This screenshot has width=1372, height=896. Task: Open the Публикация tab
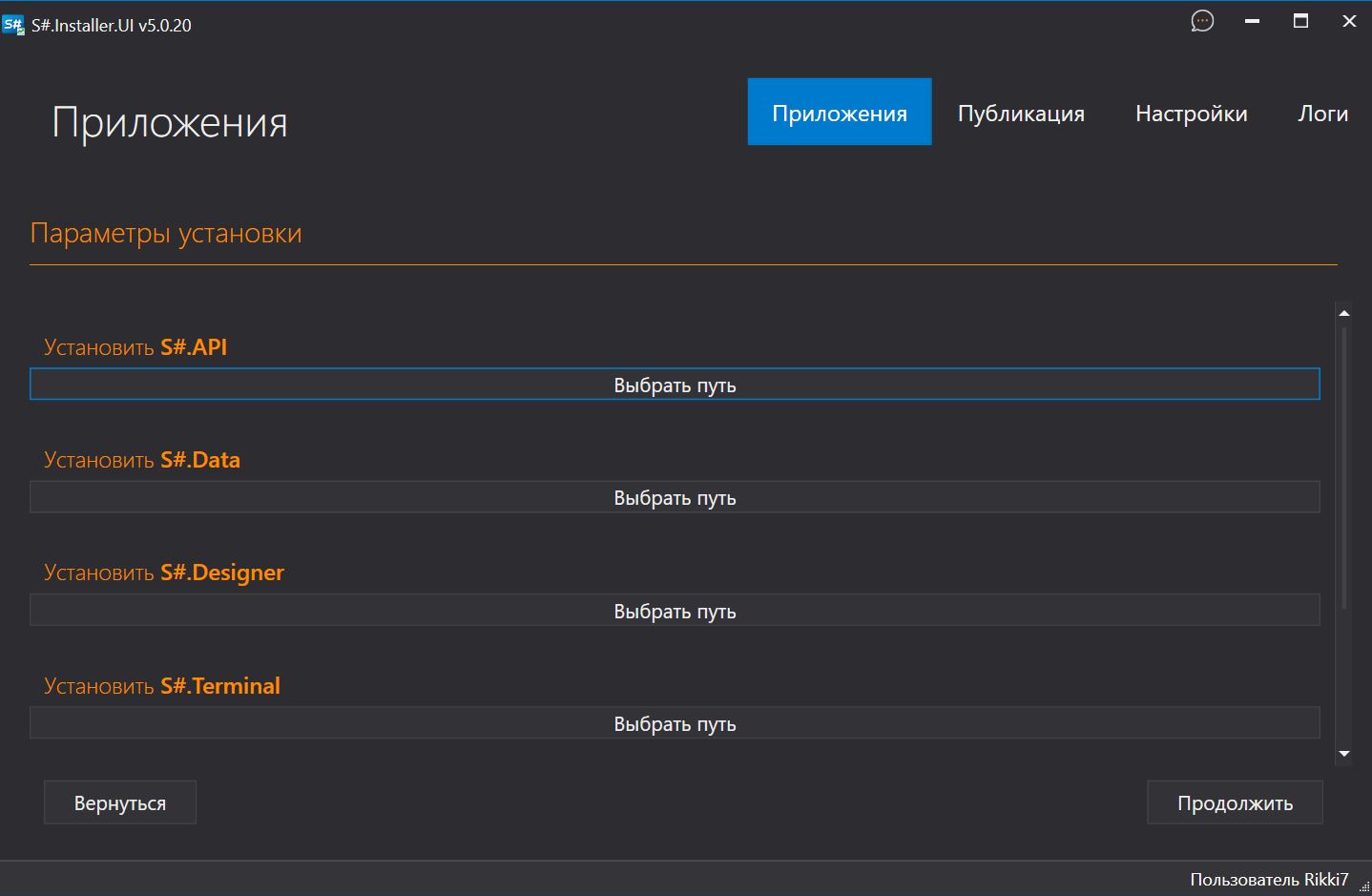click(1021, 113)
